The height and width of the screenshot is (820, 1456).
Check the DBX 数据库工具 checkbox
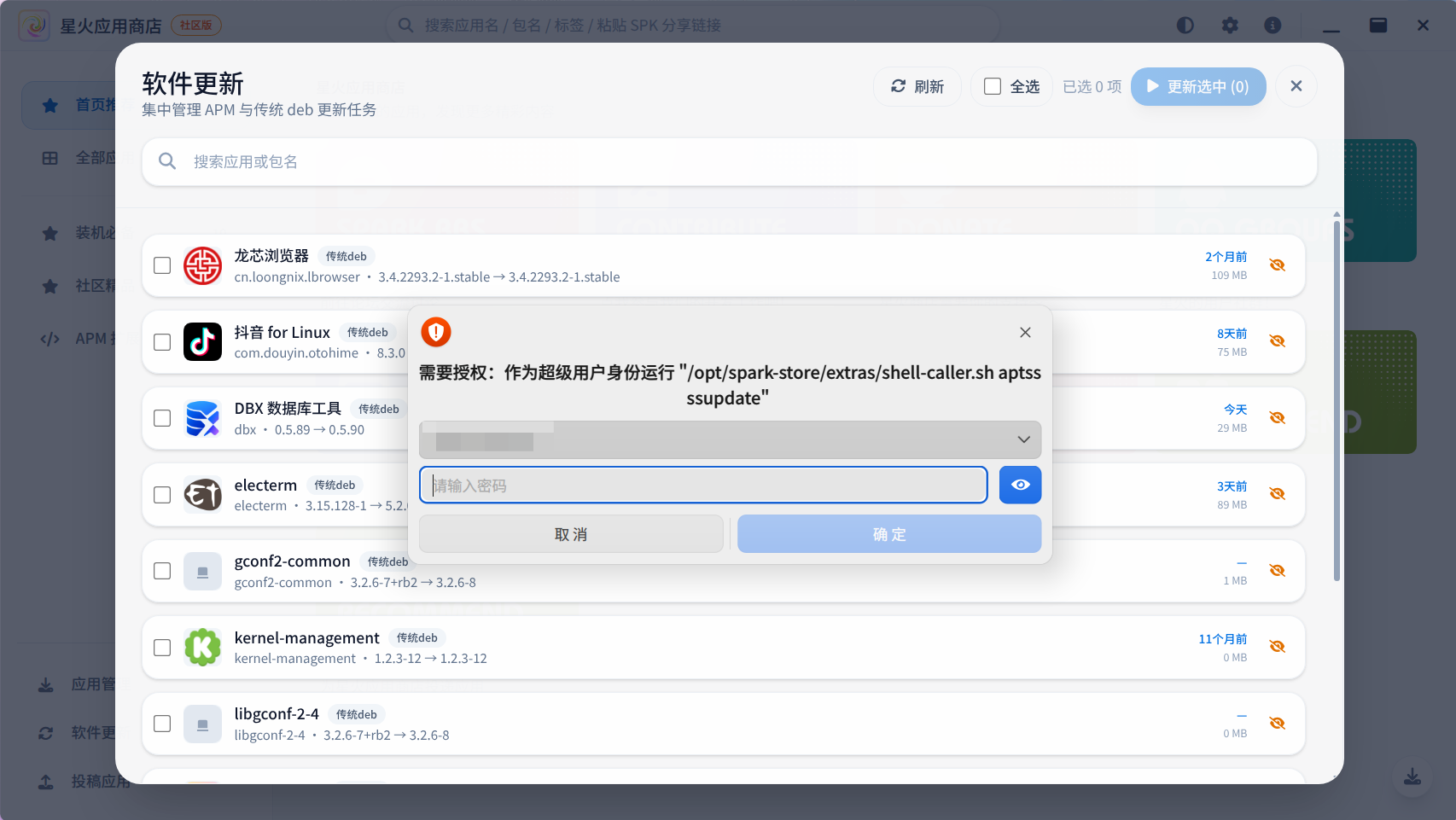162,418
